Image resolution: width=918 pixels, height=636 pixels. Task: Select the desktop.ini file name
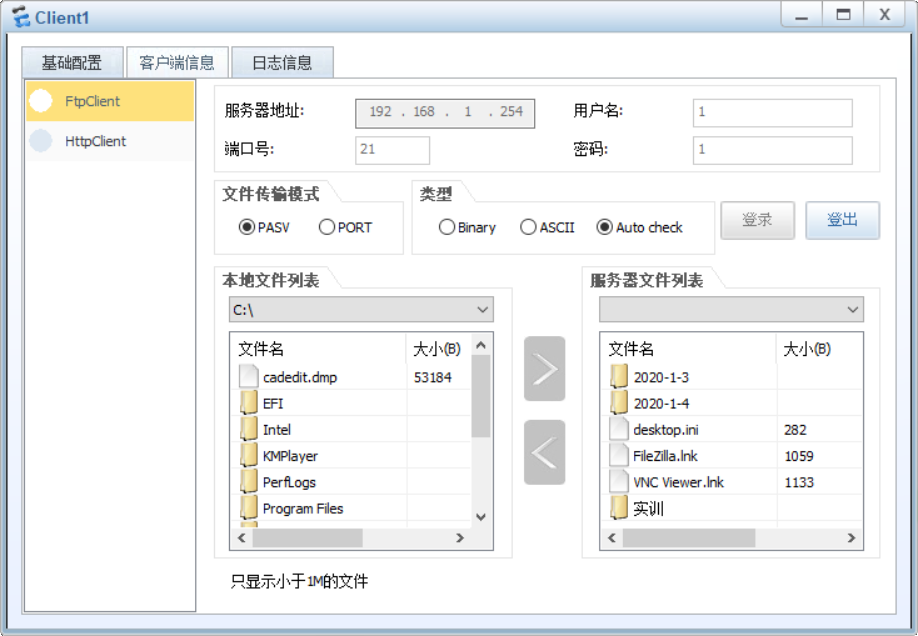click(666, 430)
